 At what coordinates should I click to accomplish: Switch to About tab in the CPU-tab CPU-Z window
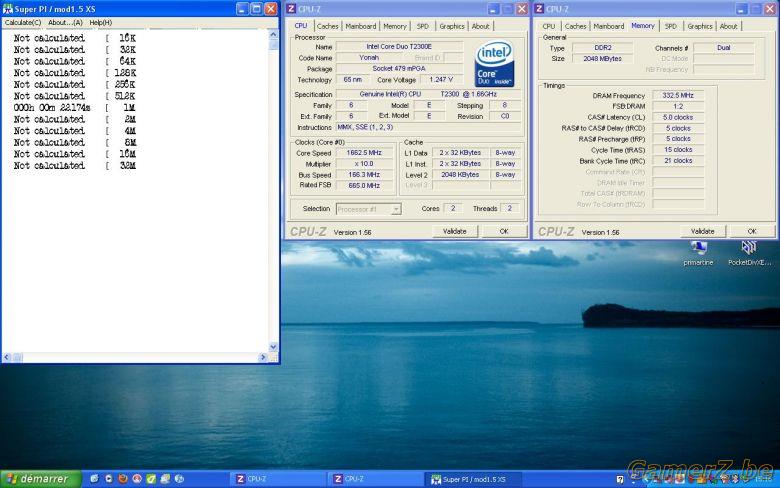(481, 26)
